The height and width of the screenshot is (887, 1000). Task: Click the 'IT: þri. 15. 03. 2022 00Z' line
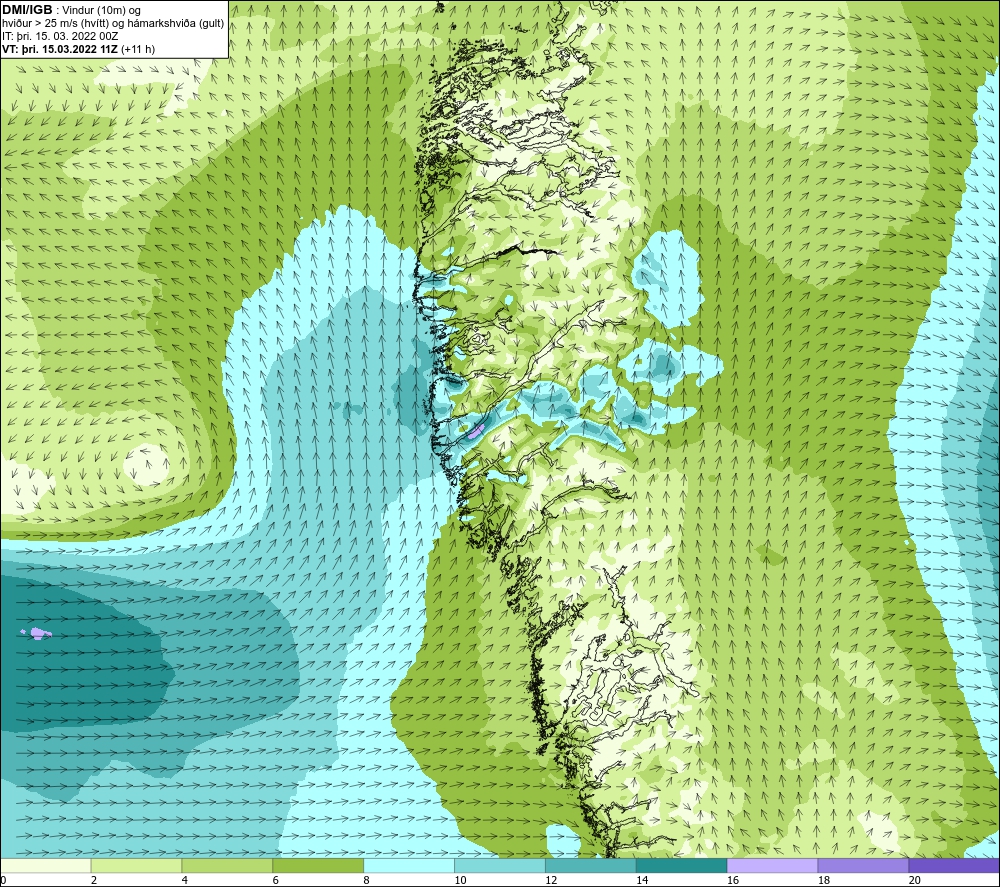(x=60, y=36)
